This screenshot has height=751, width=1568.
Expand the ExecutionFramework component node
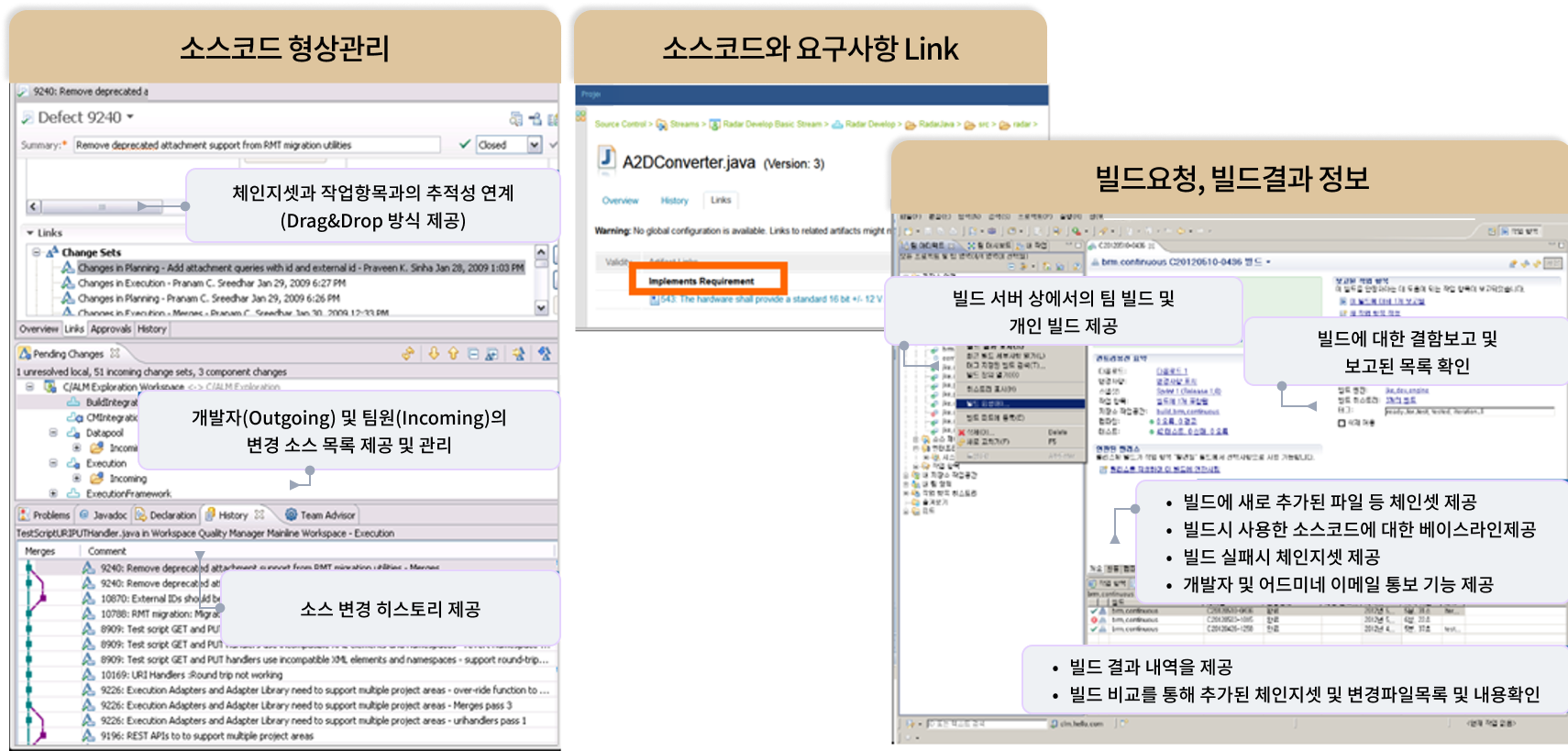click(x=53, y=493)
